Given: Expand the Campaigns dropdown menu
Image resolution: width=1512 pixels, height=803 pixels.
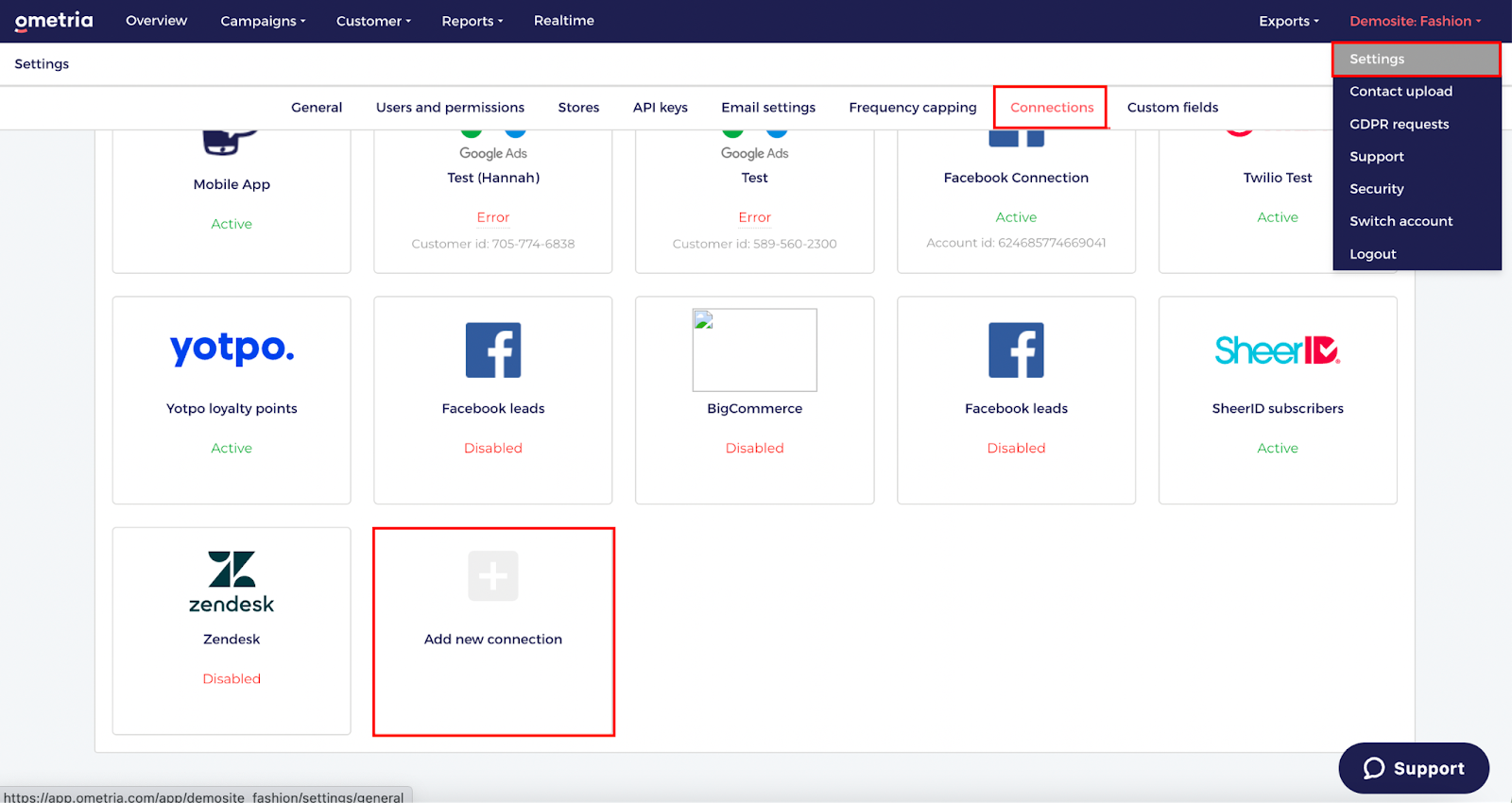Looking at the screenshot, I should (x=263, y=21).
